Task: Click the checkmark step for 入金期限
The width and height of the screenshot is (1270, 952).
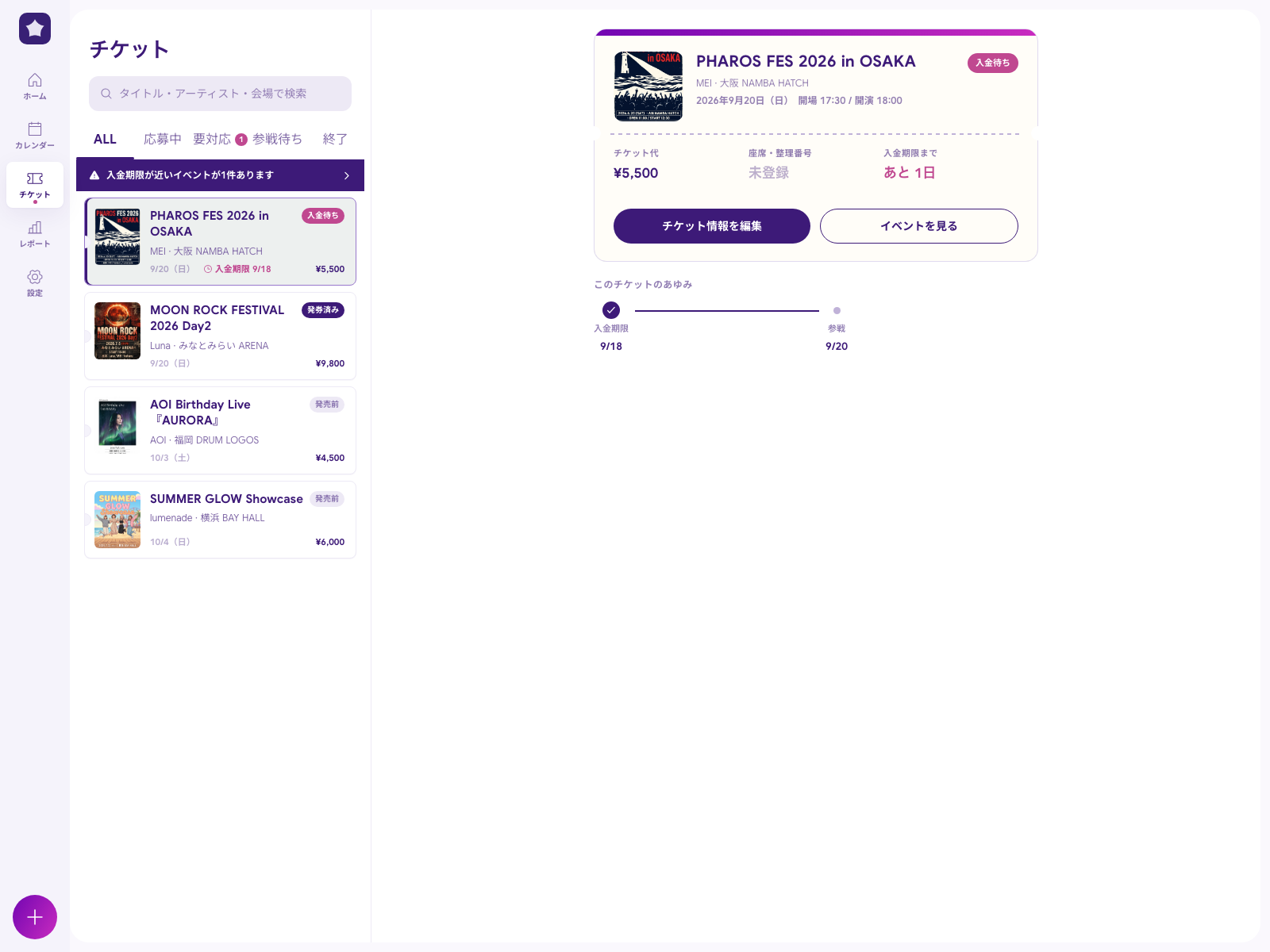Action: pyautogui.click(x=611, y=310)
